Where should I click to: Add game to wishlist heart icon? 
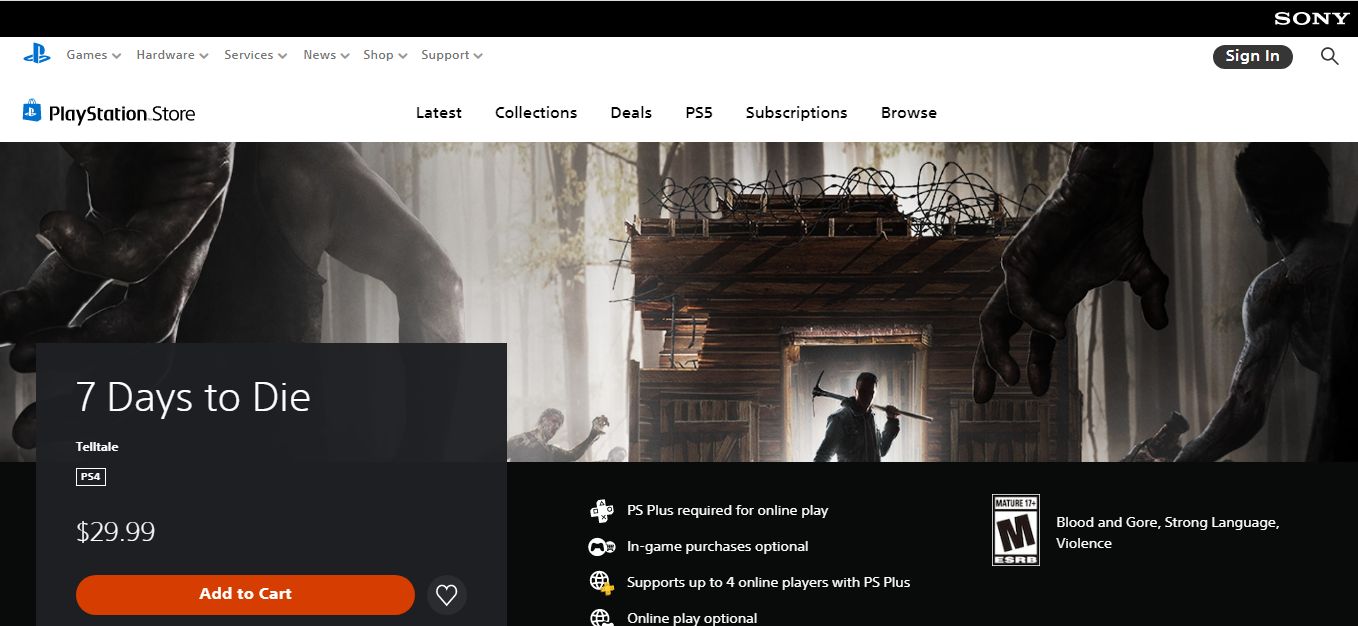coord(447,595)
